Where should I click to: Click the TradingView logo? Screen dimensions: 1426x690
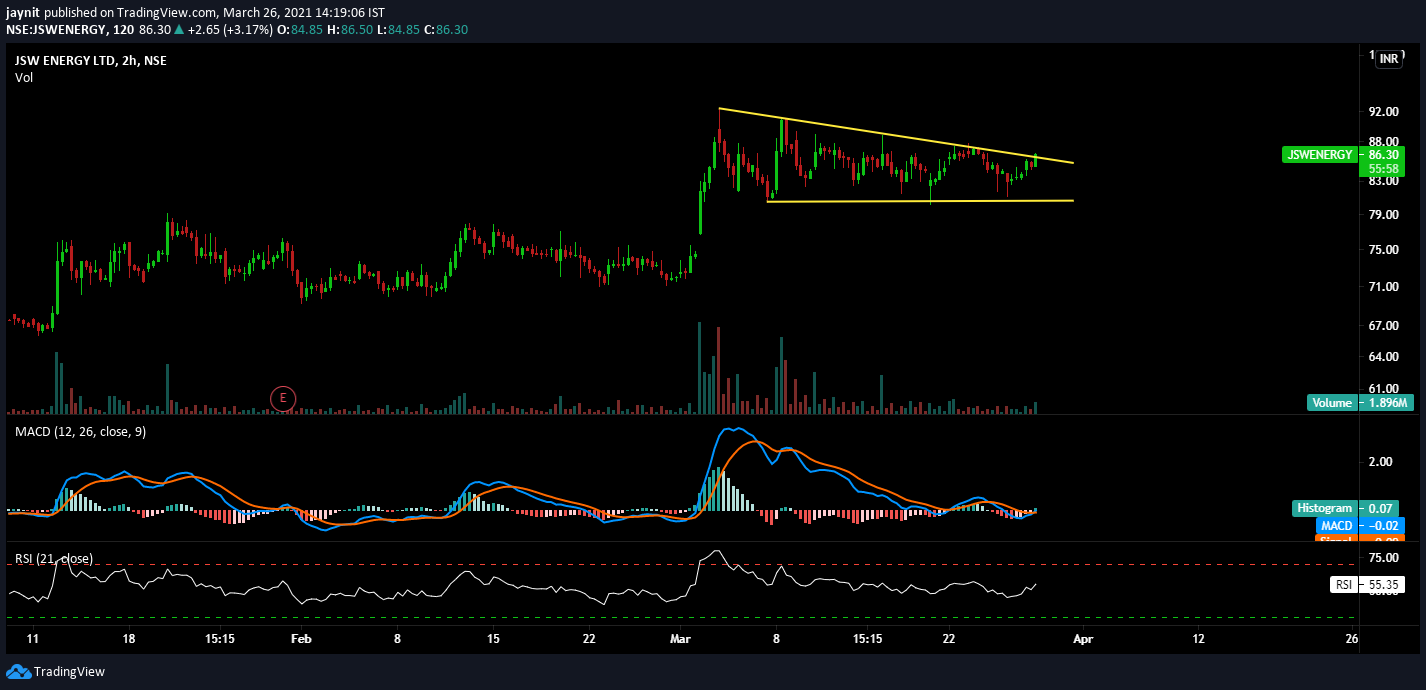pyautogui.click(x=56, y=671)
